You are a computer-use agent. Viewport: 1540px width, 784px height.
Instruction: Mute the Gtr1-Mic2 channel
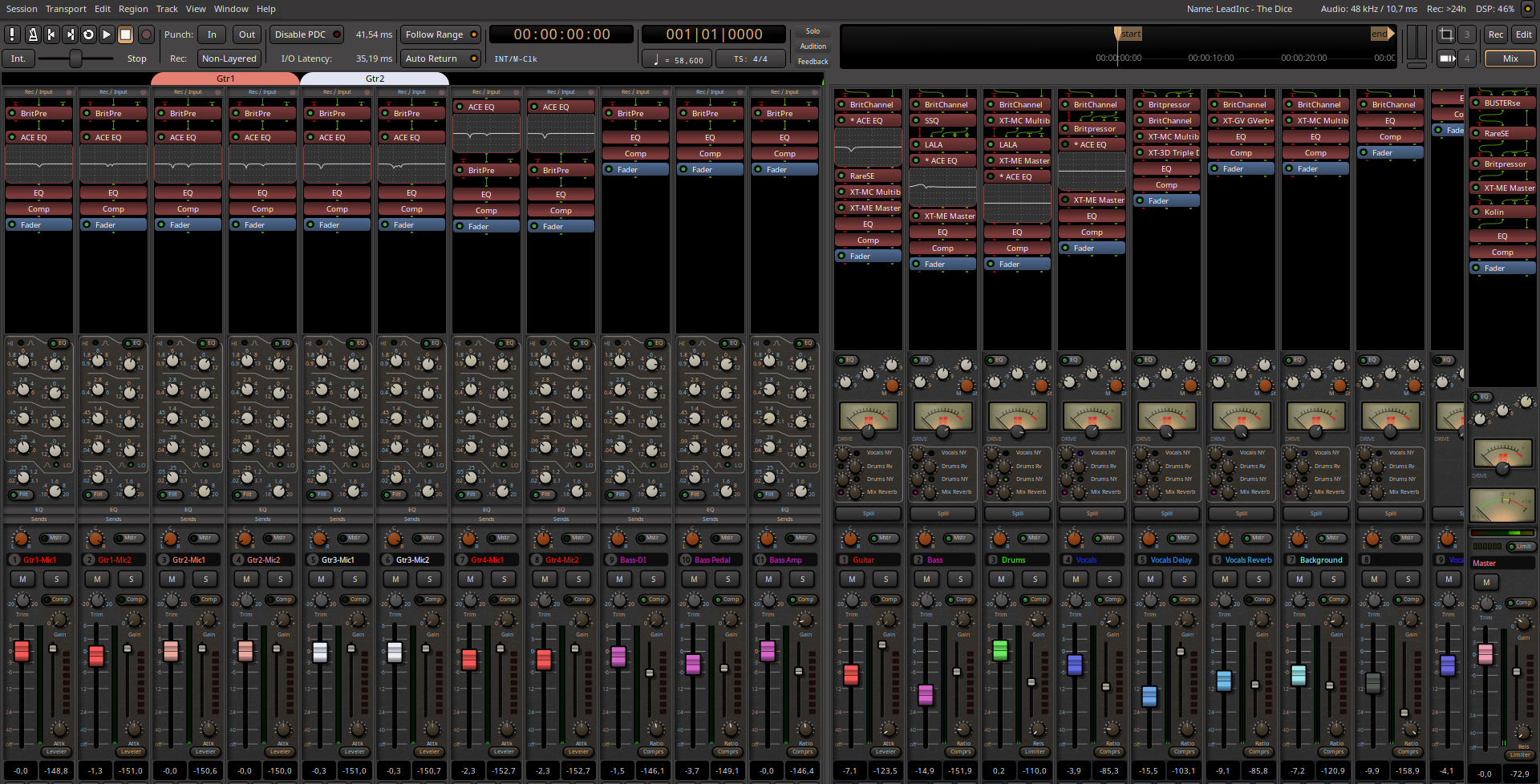[97, 579]
